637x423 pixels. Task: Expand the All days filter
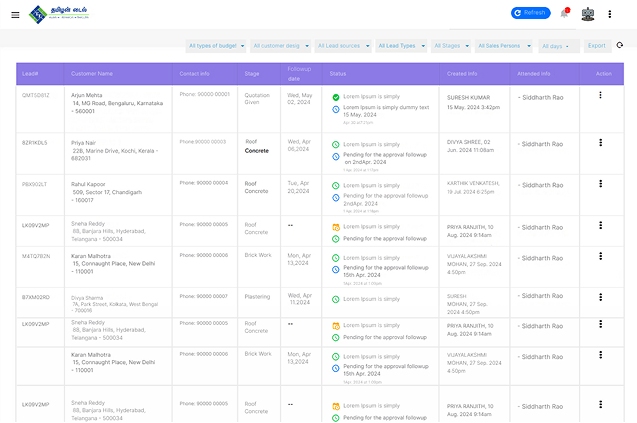558,46
